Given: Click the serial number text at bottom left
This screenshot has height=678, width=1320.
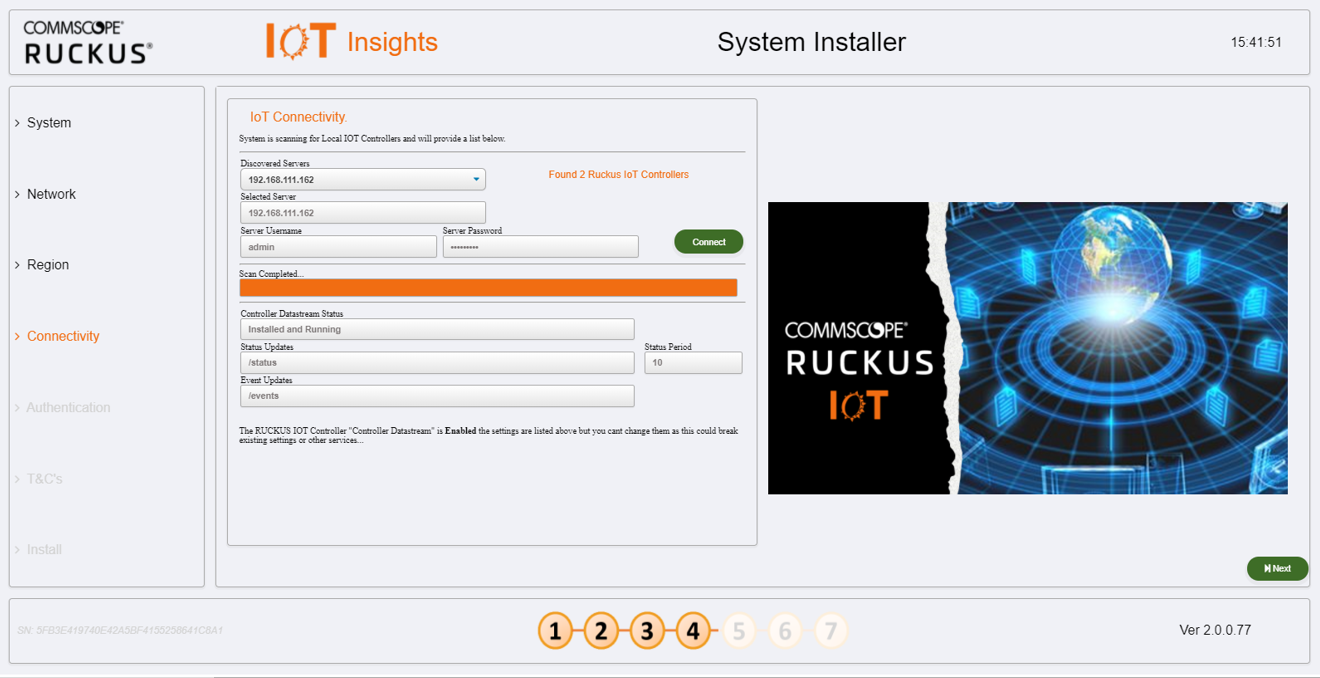Looking at the screenshot, I should 120,631.
